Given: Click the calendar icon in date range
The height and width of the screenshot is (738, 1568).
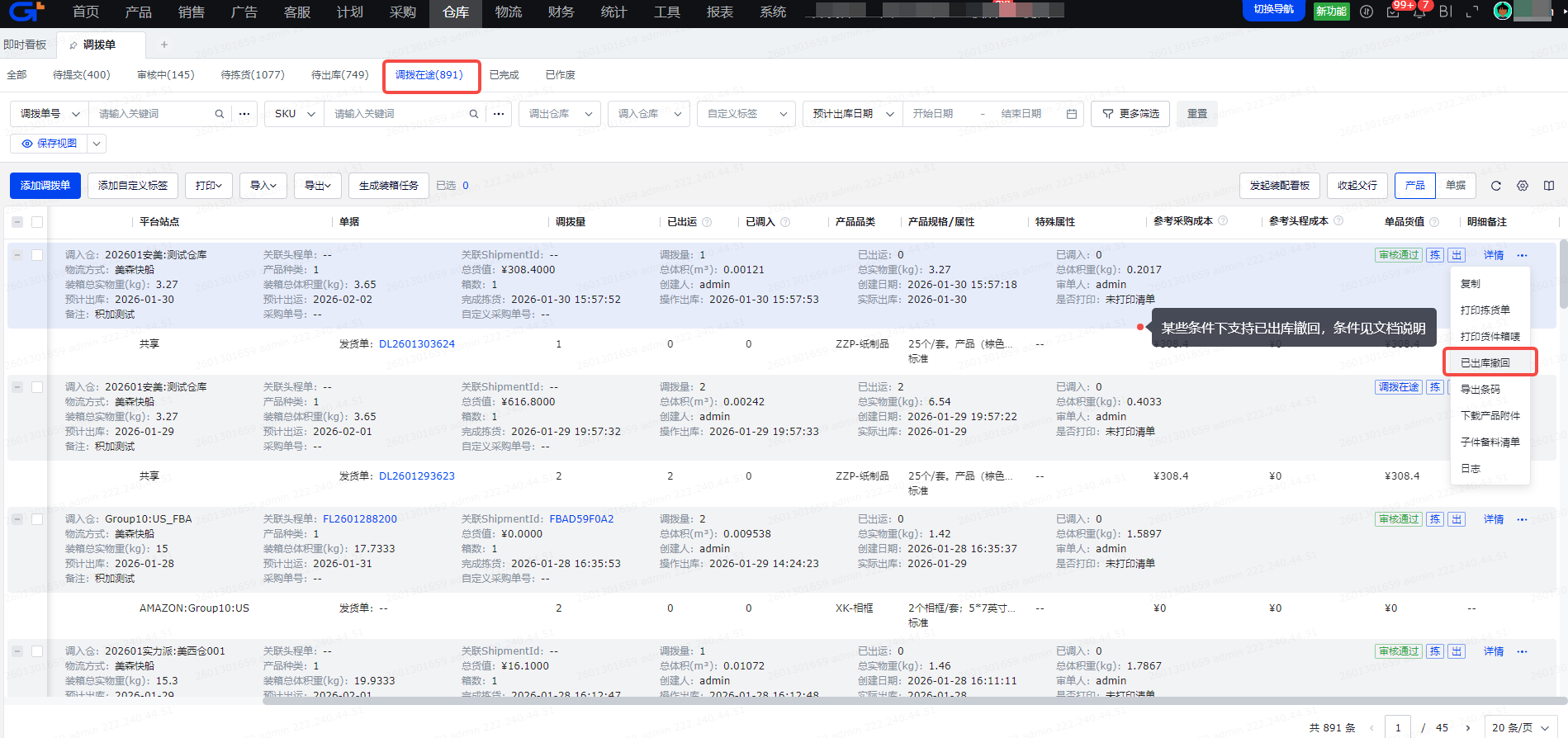Looking at the screenshot, I should click(1071, 114).
